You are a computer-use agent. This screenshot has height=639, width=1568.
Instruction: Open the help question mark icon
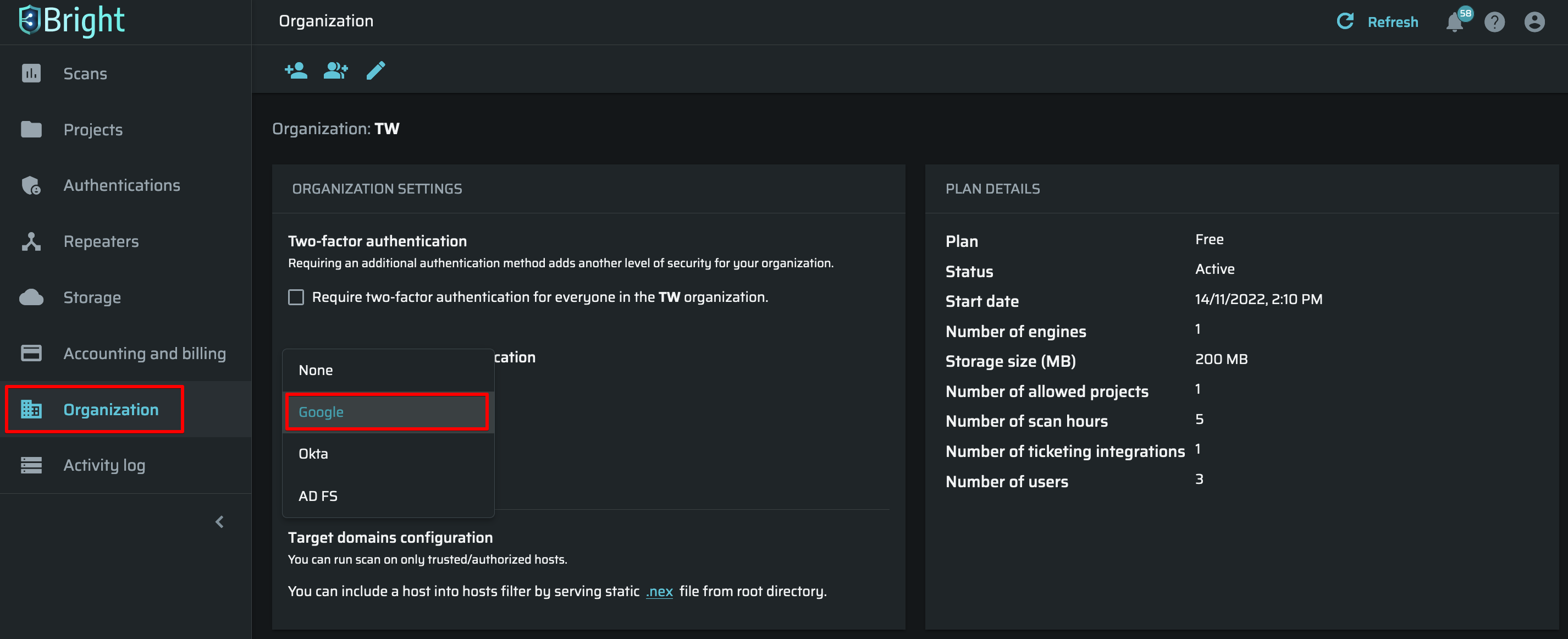pyautogui.click(x=1494, y=23)
